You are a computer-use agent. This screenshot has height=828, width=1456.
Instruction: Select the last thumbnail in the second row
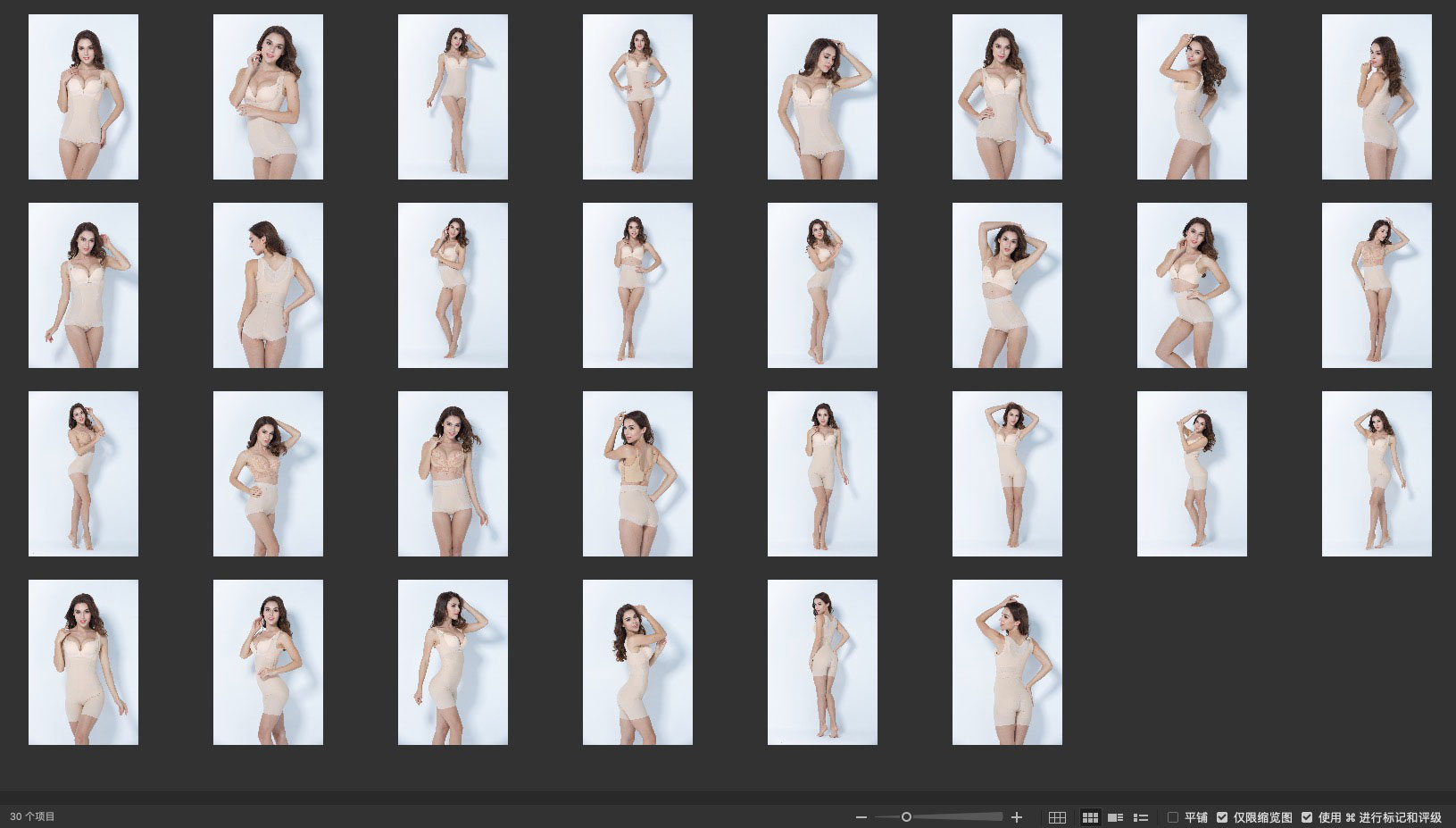click(x=1376, y=285)
